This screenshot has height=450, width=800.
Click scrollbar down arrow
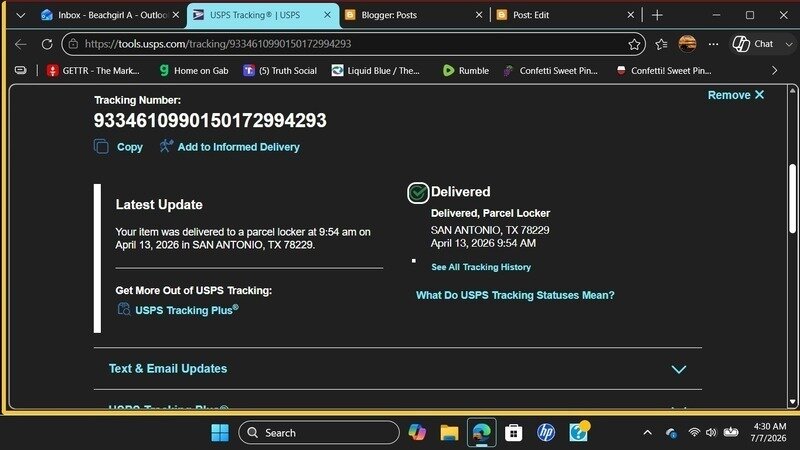(792, 402)
